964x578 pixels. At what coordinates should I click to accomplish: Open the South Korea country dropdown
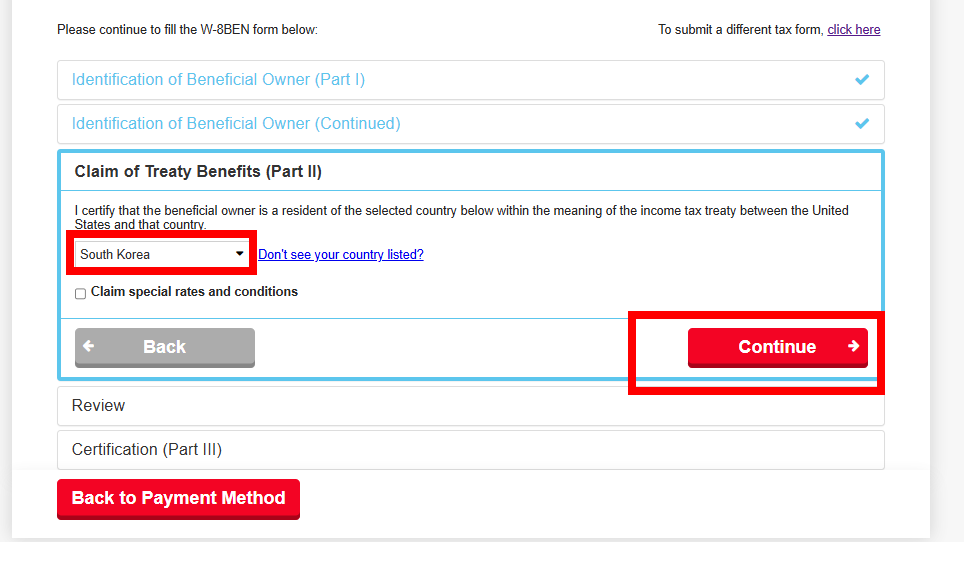pos(161,254)
